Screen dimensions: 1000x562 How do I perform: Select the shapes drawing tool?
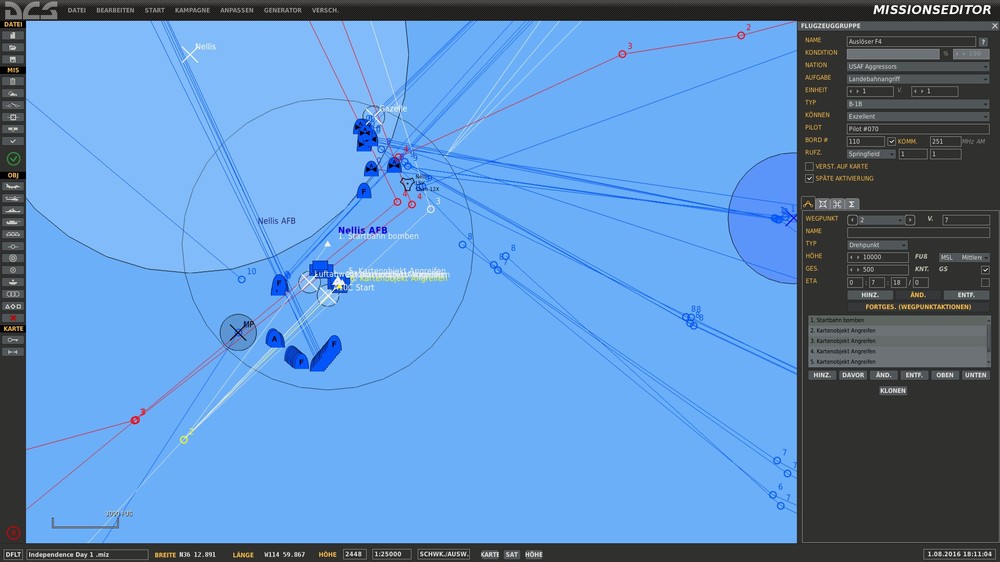tap(13, 306)
